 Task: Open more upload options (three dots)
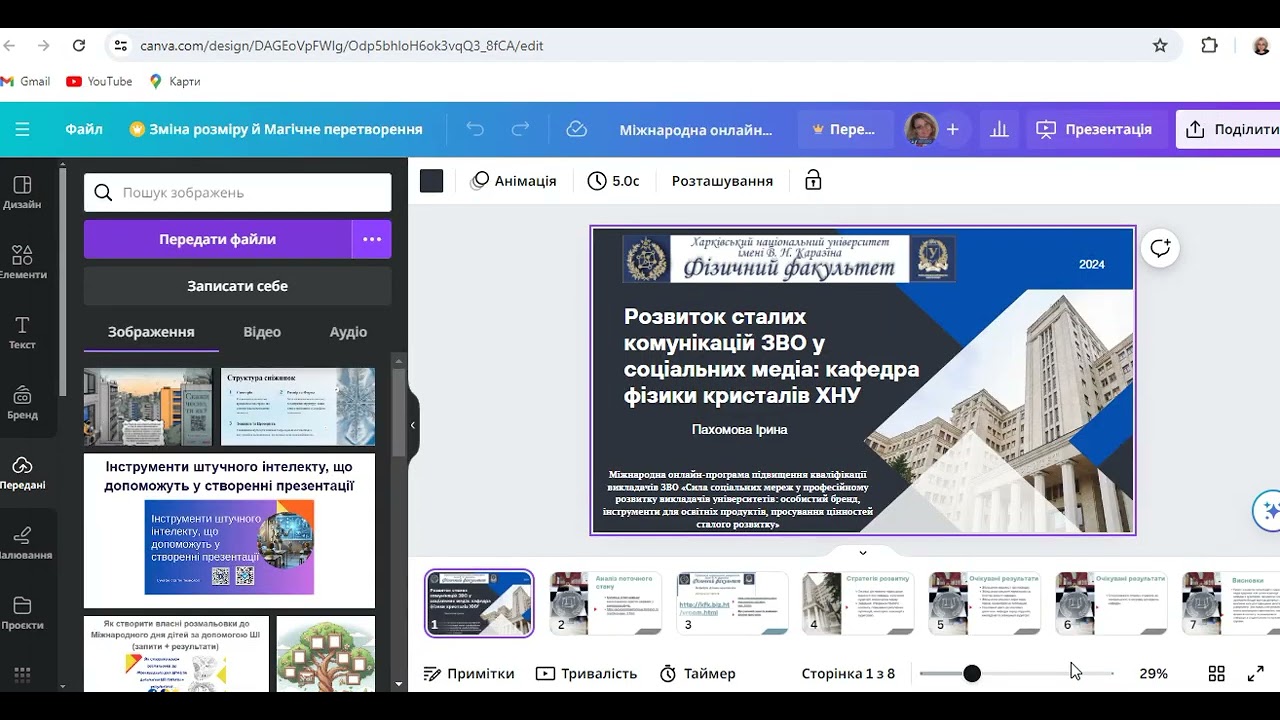click(x=372, y=239)
